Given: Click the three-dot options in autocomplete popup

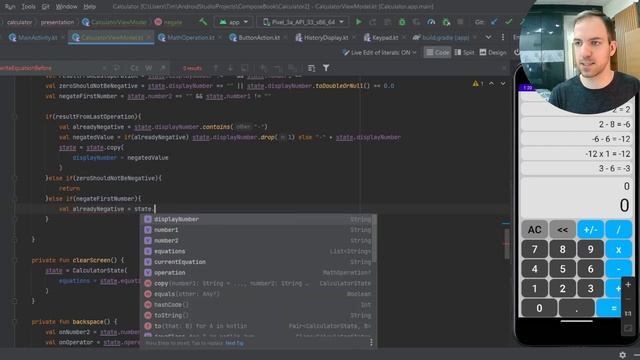Looking at the screenshot, I should click(371, 342).
